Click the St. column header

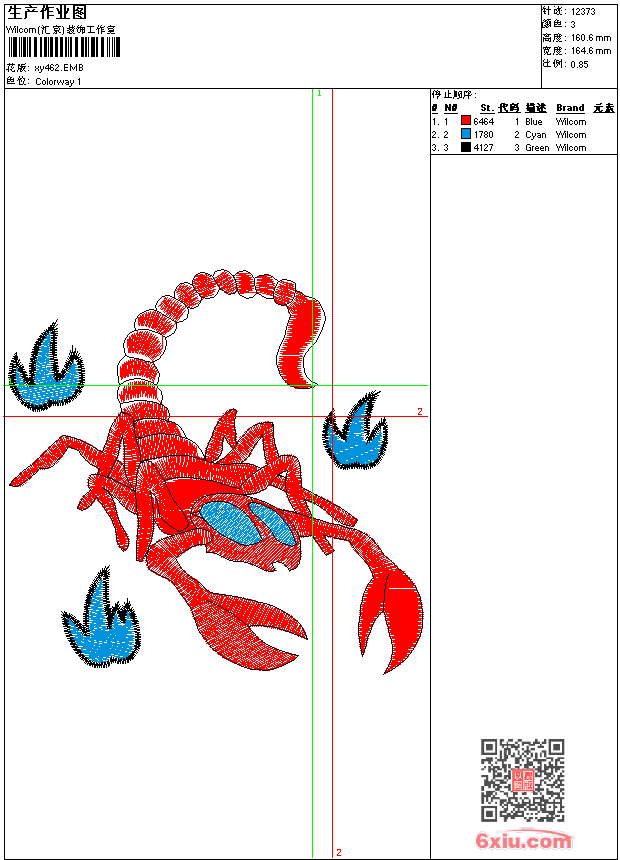coord(486,108)
